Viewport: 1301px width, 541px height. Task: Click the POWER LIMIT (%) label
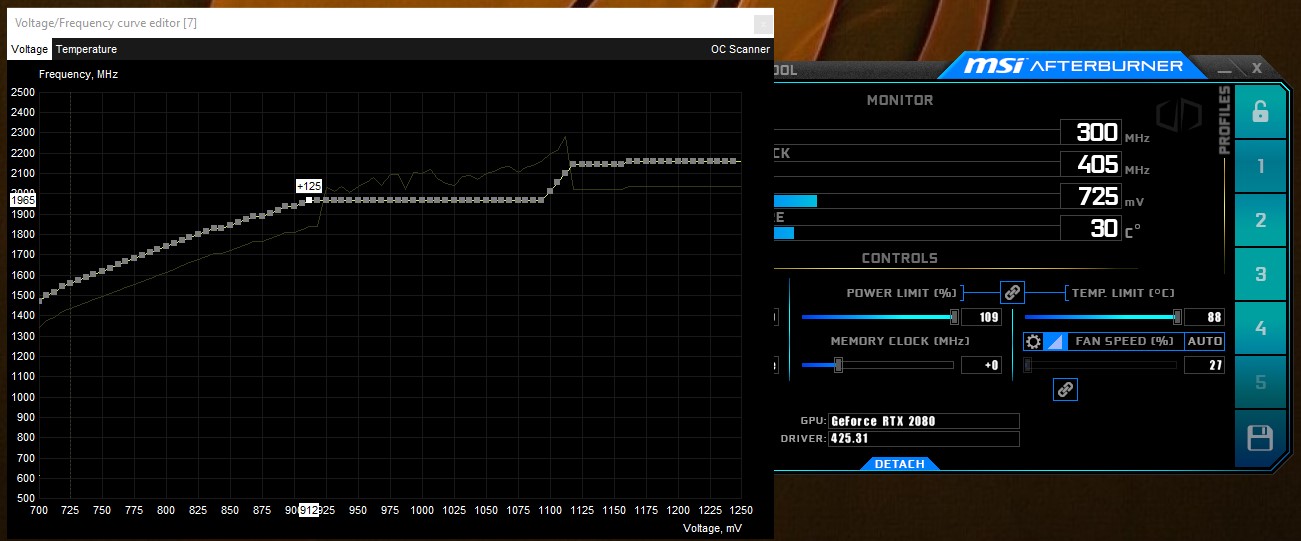tap(903, 293)
